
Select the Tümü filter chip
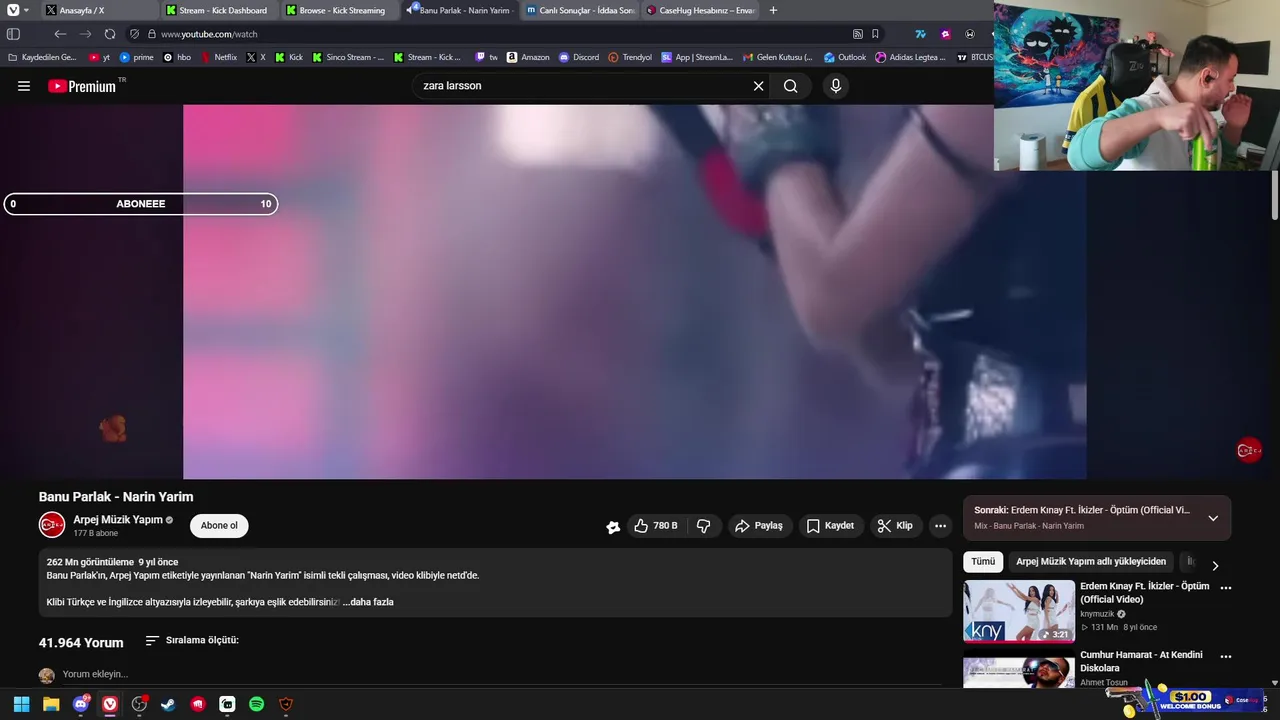click(x=983, y=562)
